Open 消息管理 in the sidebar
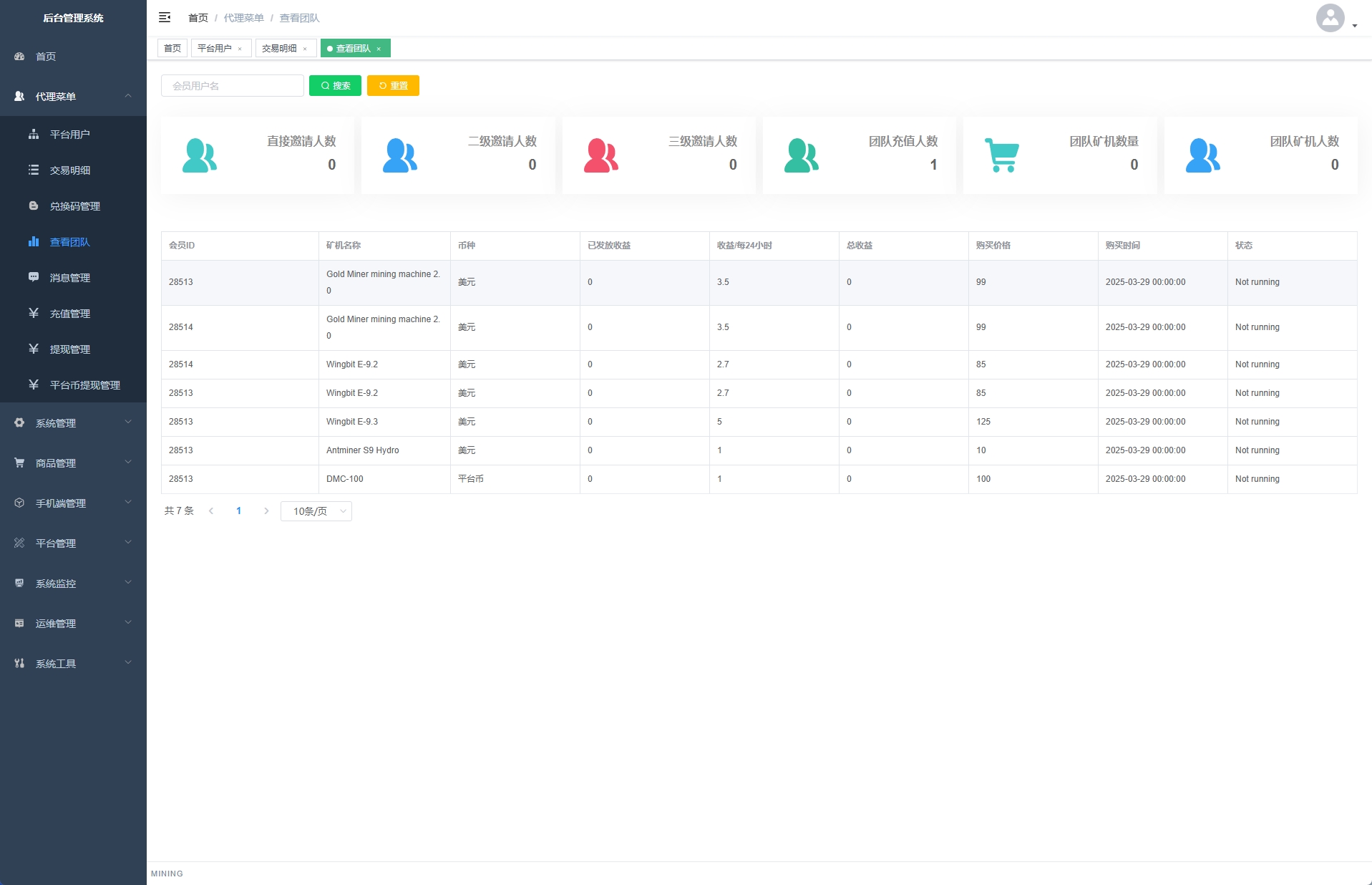 [x=69, y=278]
